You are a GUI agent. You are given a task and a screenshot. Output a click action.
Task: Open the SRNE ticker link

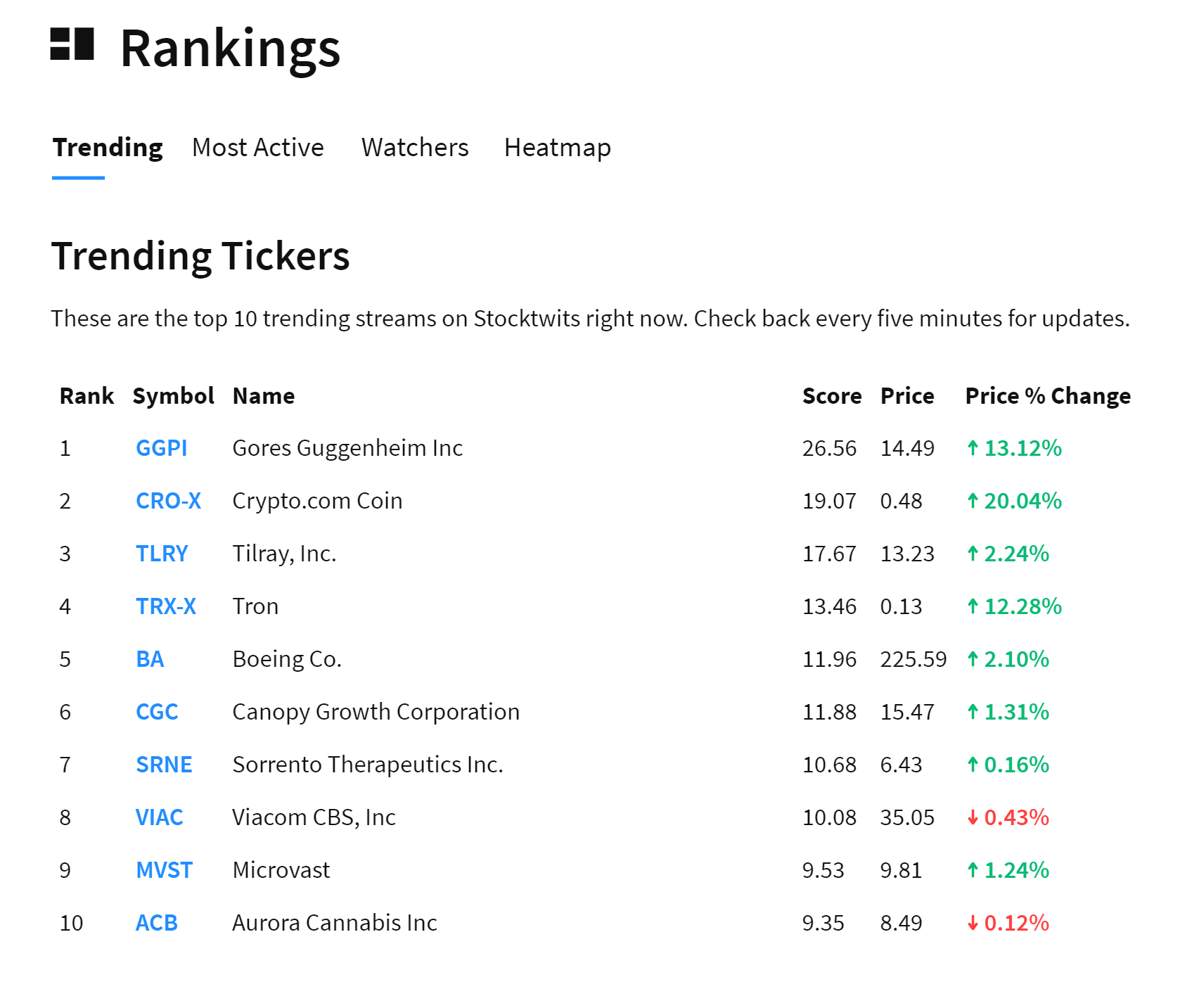coord(164,765)
